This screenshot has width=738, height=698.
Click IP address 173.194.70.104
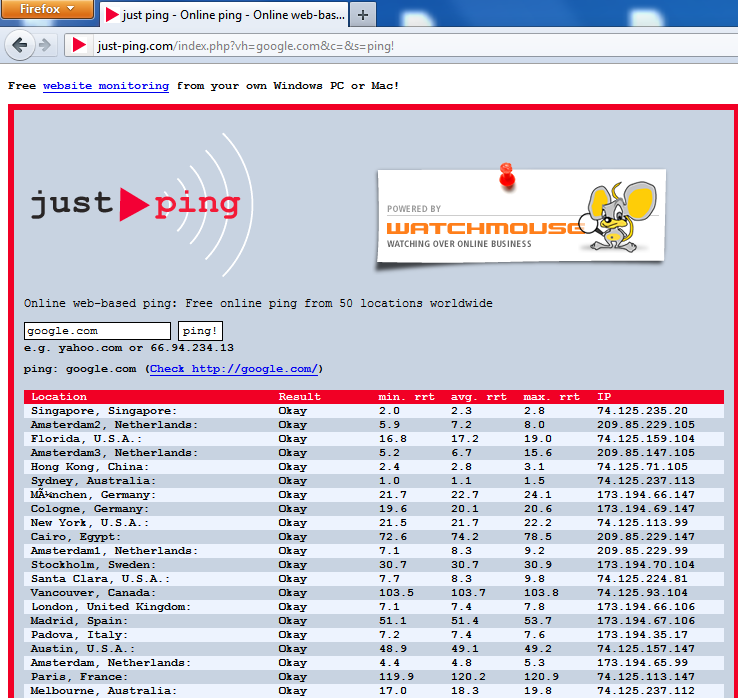(646, 565)
